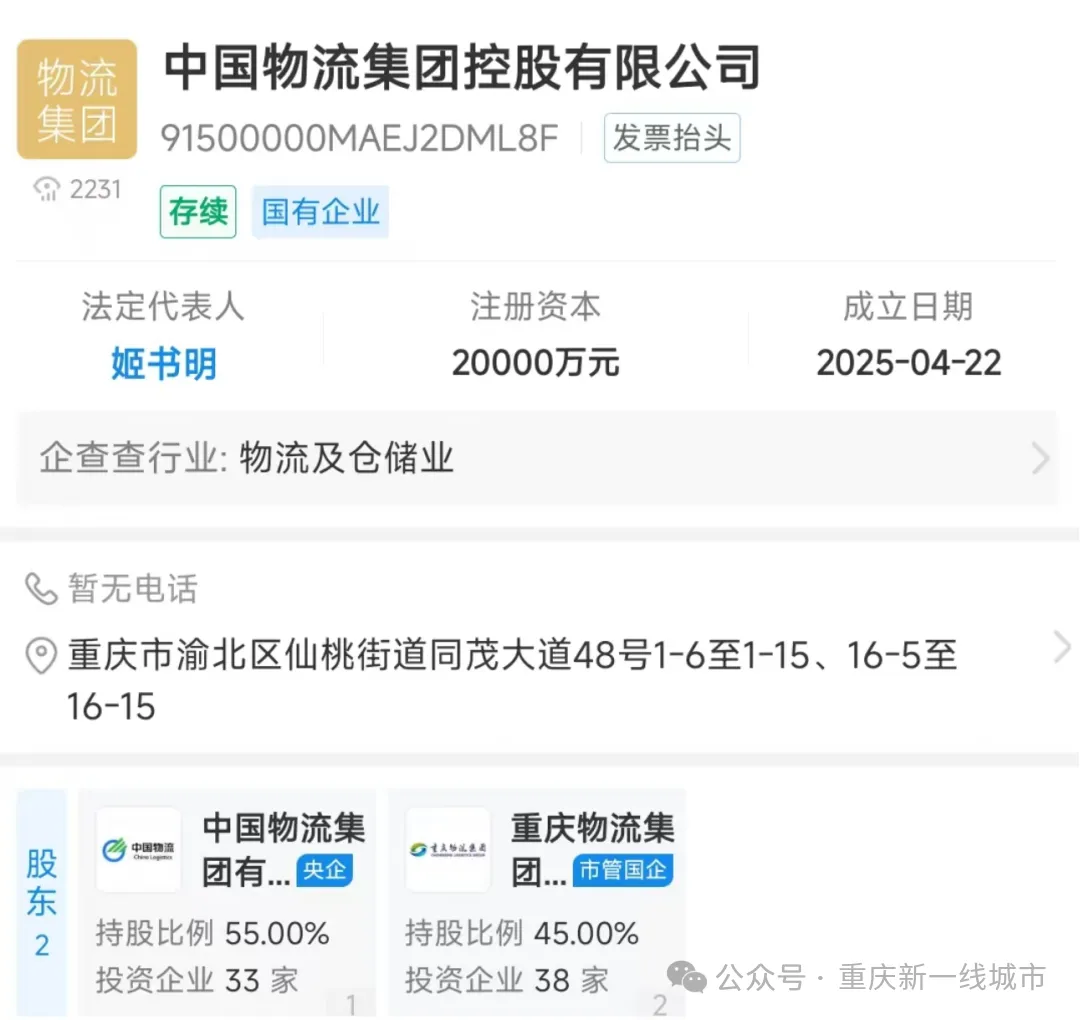Click the views count icon showing 2231
1080x1020 pixels.
[45, 188]
